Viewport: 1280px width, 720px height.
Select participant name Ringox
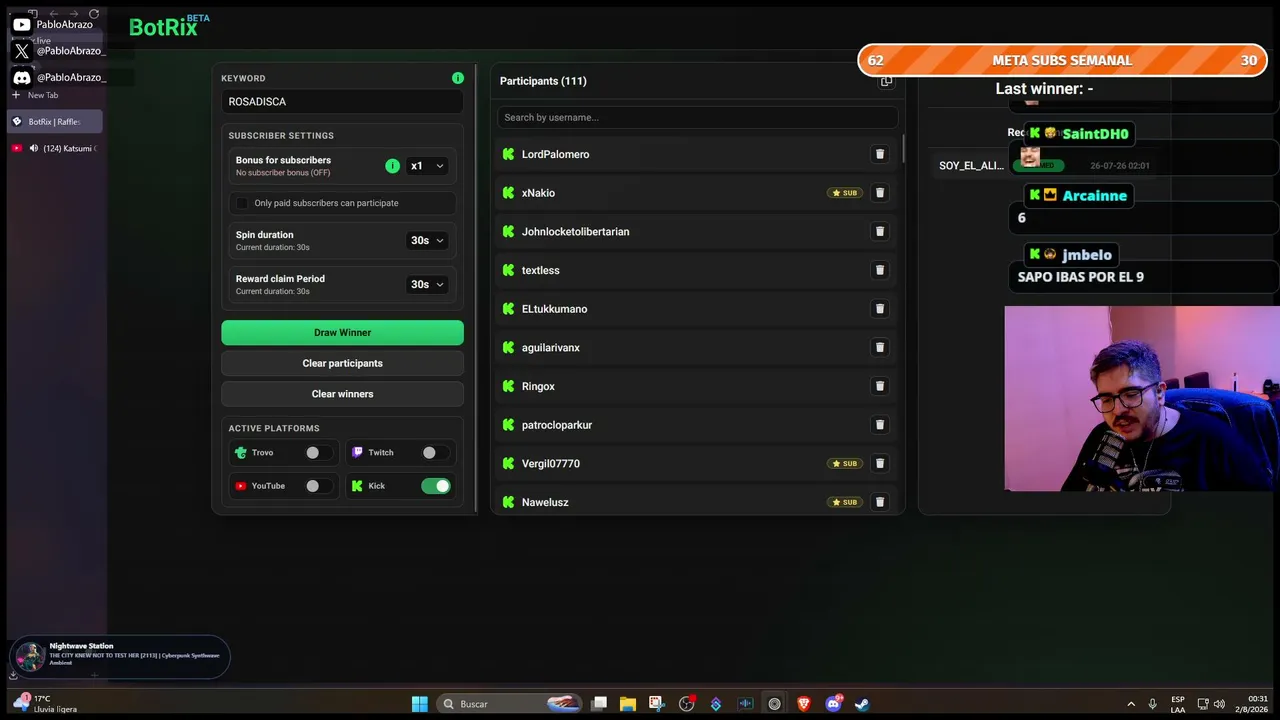[x=538, y=386]
